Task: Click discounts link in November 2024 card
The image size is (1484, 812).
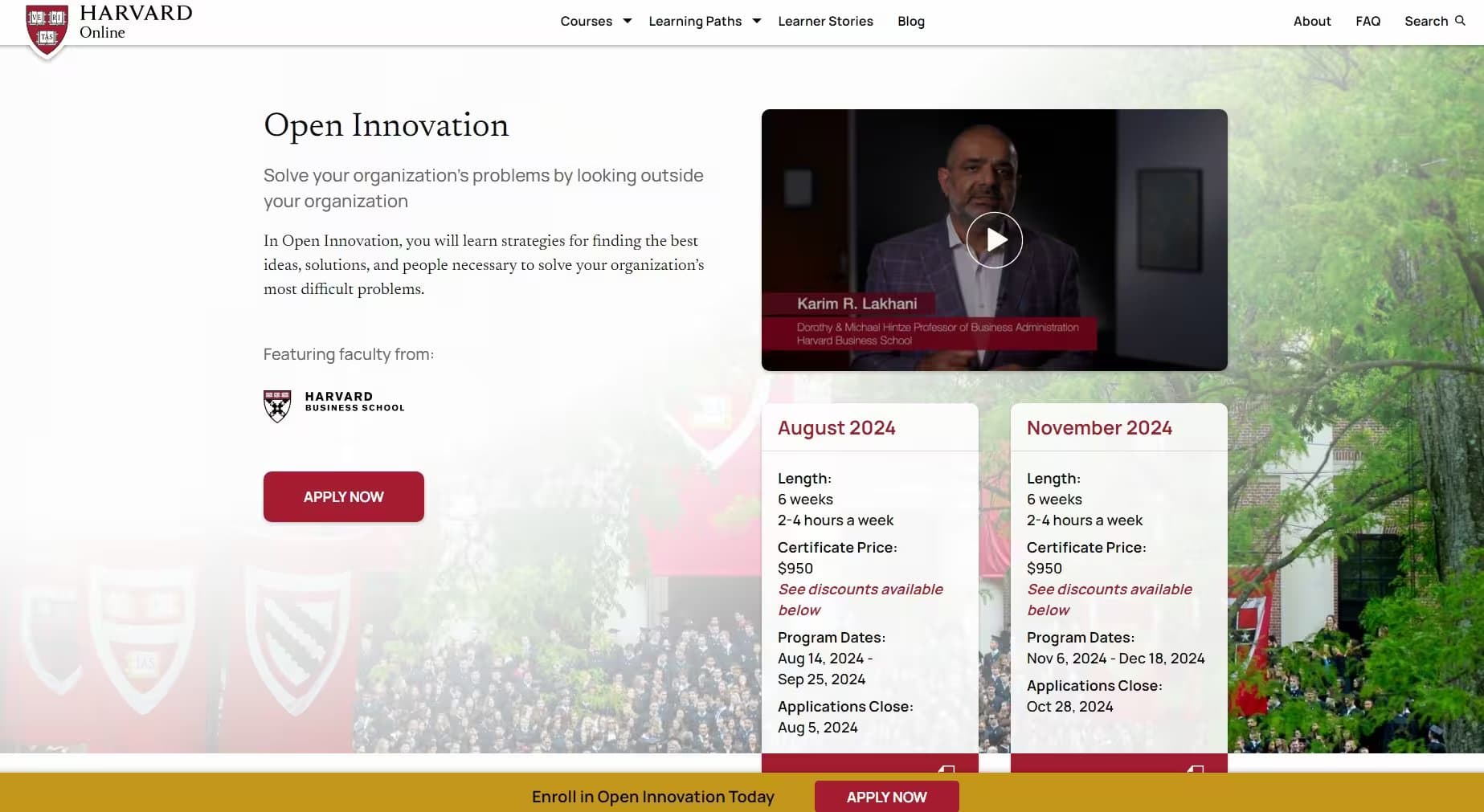Action: [x=1109, y=599]
